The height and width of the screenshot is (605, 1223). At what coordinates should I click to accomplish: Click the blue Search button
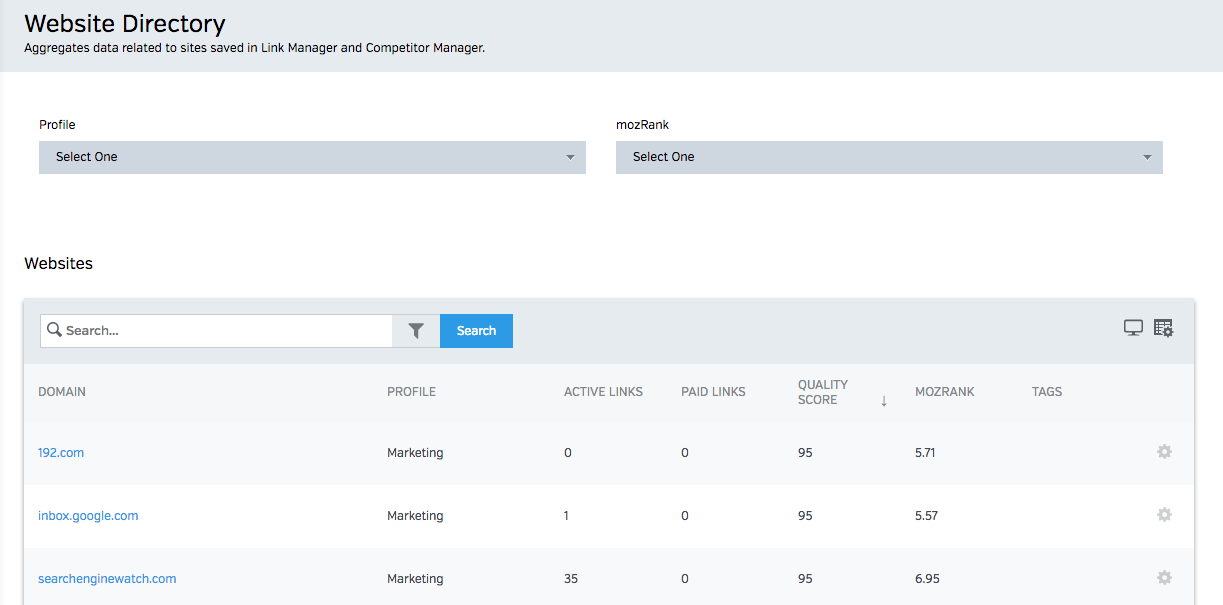[476, 331]
